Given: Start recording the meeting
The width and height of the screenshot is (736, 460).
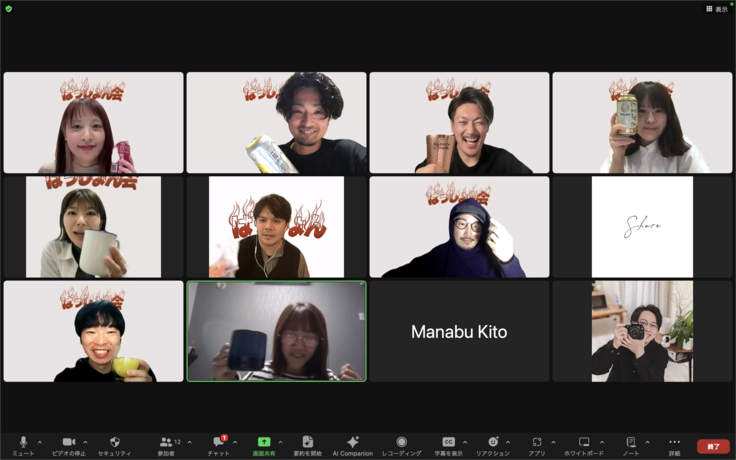Looking at the screenshot, I should (401, 443).
